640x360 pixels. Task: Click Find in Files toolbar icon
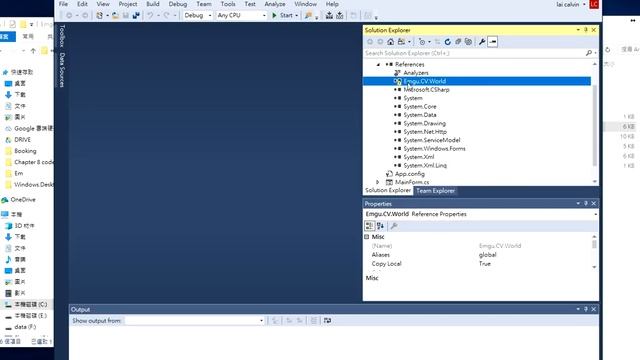click(x=308, y=16)
